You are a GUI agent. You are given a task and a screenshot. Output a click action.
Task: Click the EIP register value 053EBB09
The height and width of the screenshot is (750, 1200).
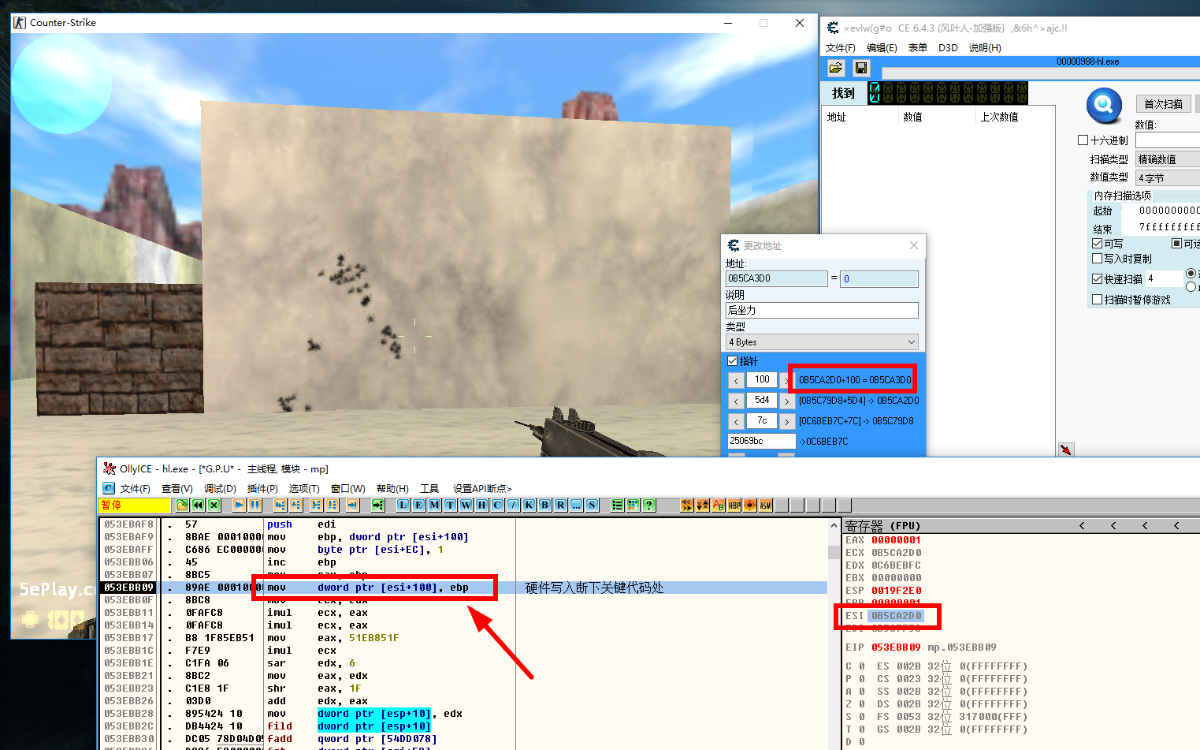pos(896,647)
